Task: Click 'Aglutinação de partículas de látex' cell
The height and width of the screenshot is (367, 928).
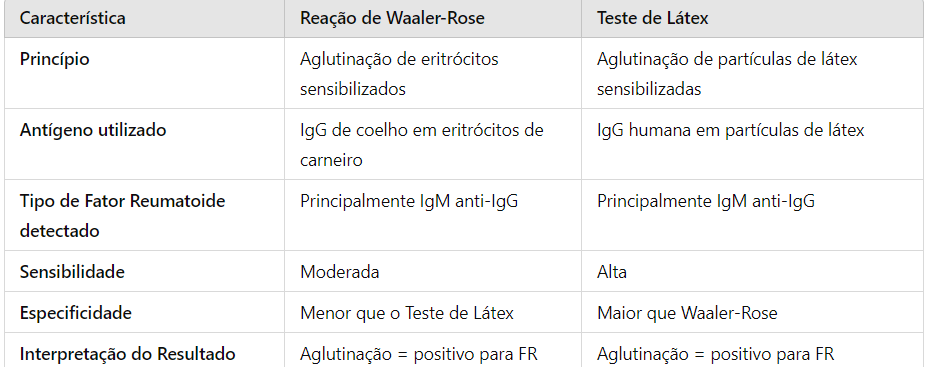Action: [x=727, y=74]
